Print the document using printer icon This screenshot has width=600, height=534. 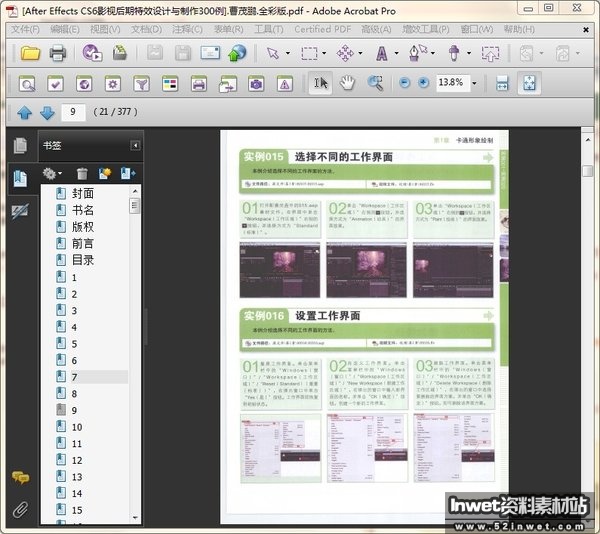58,53
